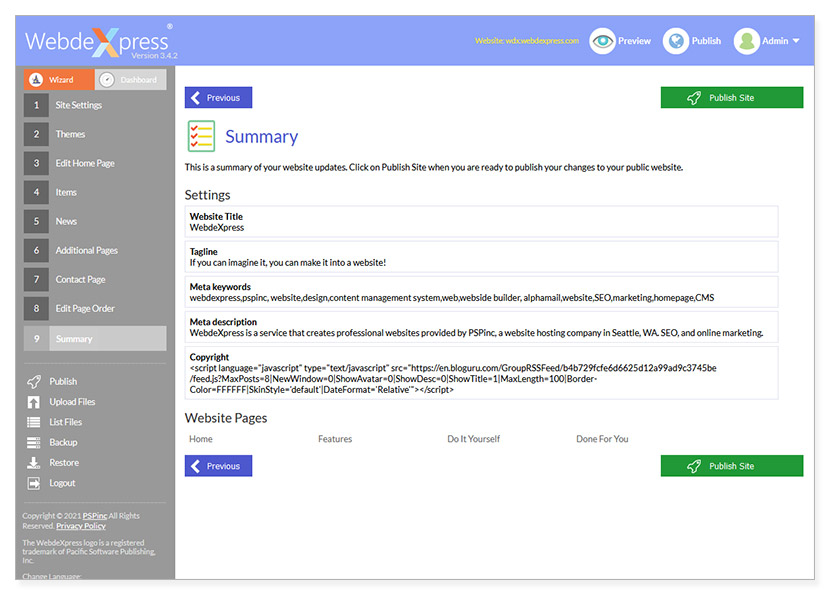The image size is (830, 595).
Task: Open step 4 Items
Action: click(x=95, y=192)
